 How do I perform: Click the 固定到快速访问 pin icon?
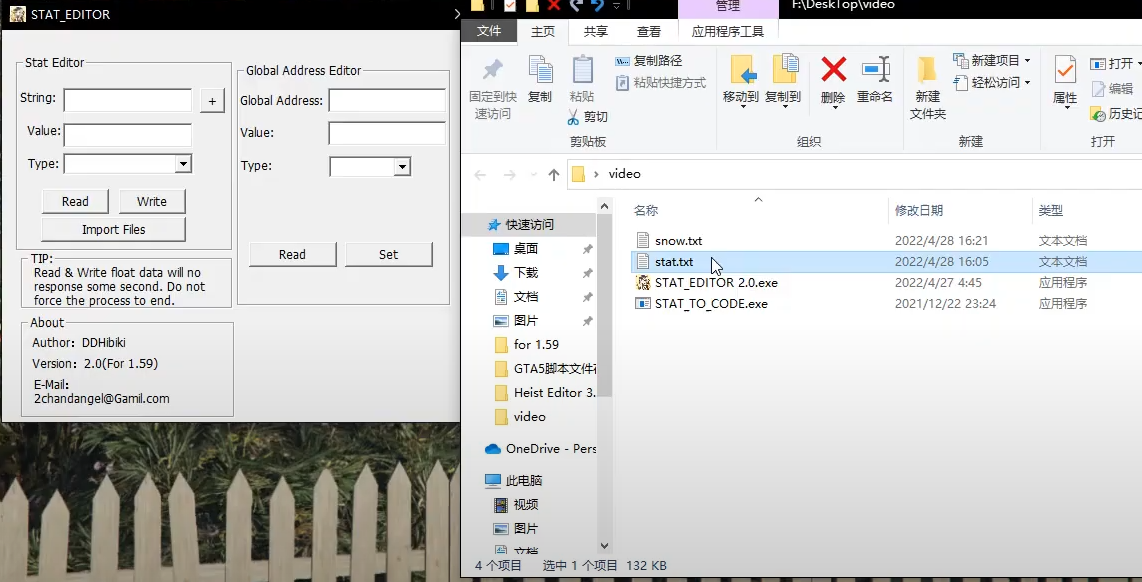pyautogui.click(x=493, y=70)
